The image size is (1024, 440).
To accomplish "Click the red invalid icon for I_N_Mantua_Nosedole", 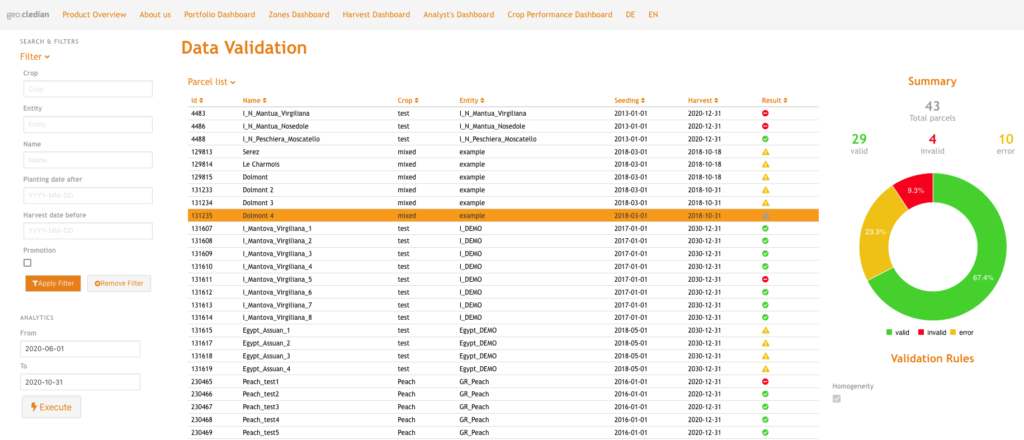I will (x=765, y=126).
